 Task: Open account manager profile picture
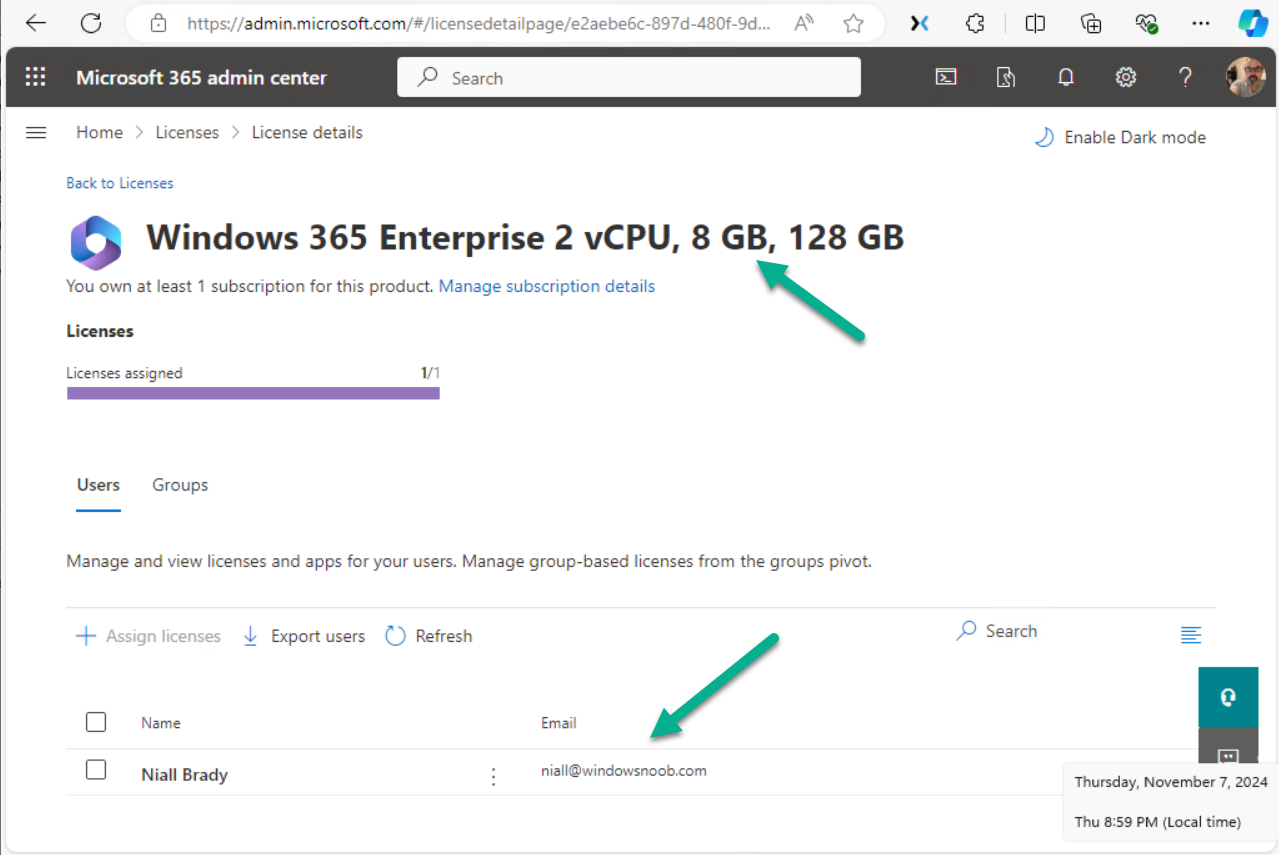[1246, 77]
